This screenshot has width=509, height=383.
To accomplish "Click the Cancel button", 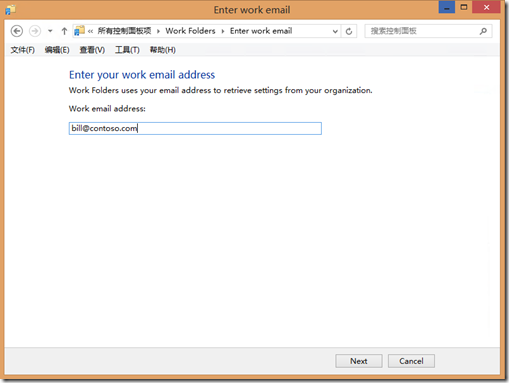I will coord(411,361).
